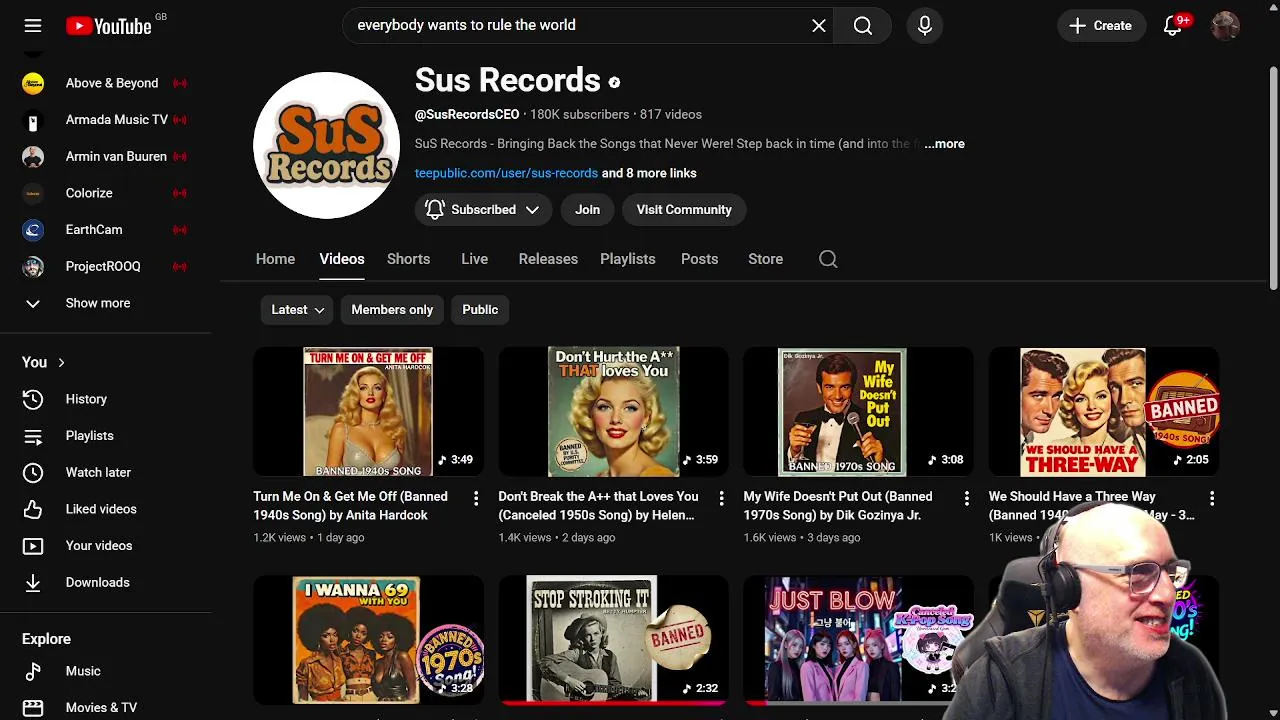Switch to the Posts tab
Viewport: 1280px width, 720px height.
(699, 259)
